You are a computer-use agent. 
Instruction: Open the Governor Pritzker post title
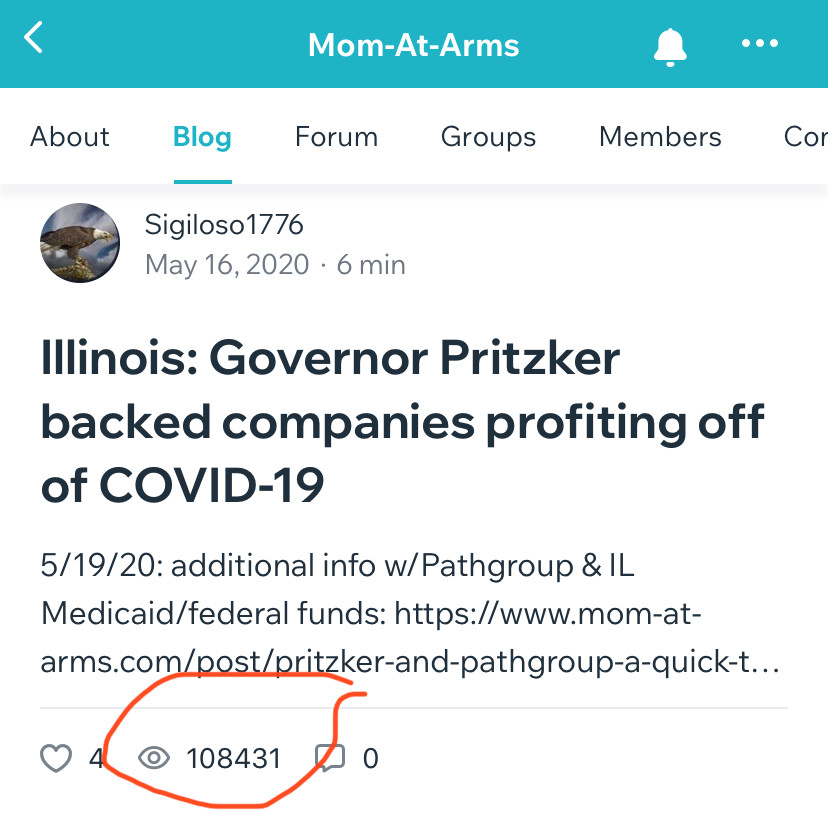point(402,421)
